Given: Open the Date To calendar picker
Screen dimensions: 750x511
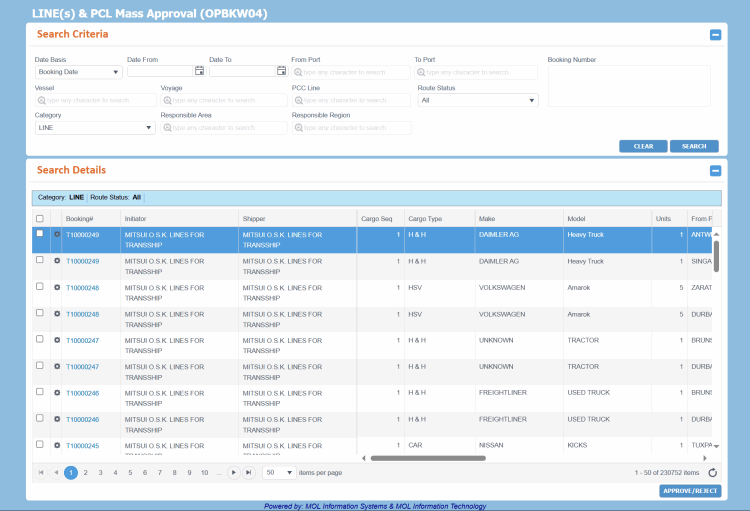Looking at the screenshot, I should [x=281, y=71].
